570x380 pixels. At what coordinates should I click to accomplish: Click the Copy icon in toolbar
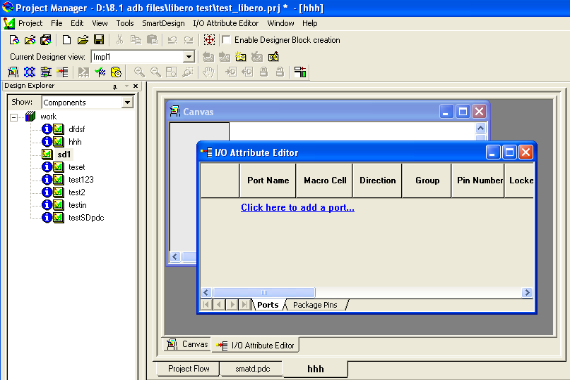click(136, 40)
